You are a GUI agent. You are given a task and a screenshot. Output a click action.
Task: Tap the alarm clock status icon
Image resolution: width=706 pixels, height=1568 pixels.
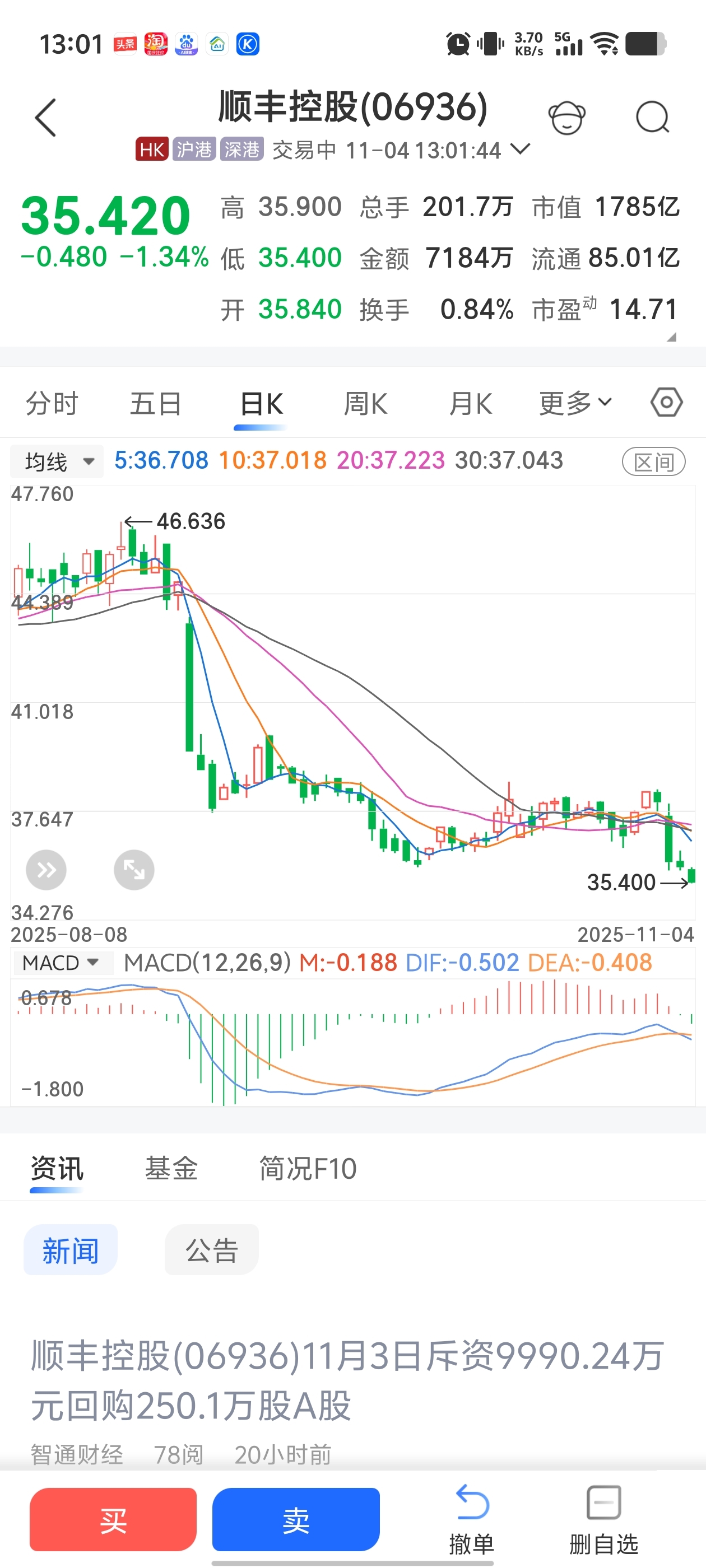(458, 44)
